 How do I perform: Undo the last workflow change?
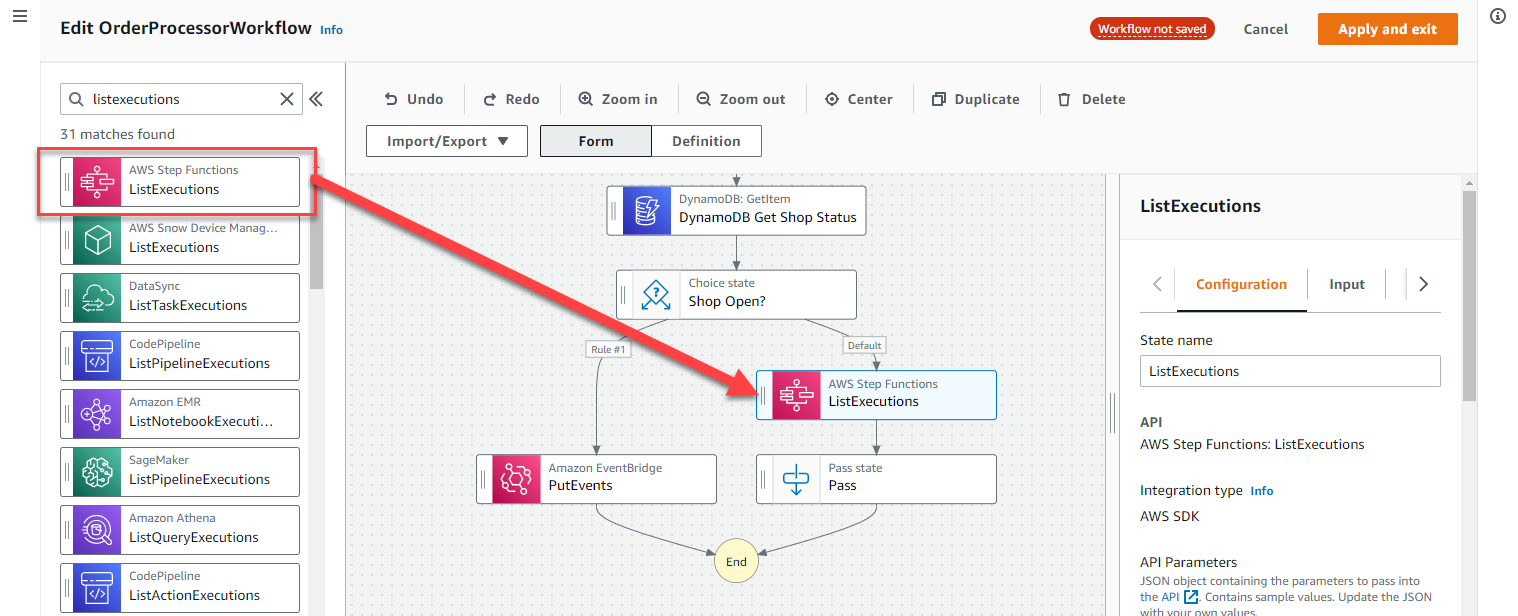coord(414,99)
